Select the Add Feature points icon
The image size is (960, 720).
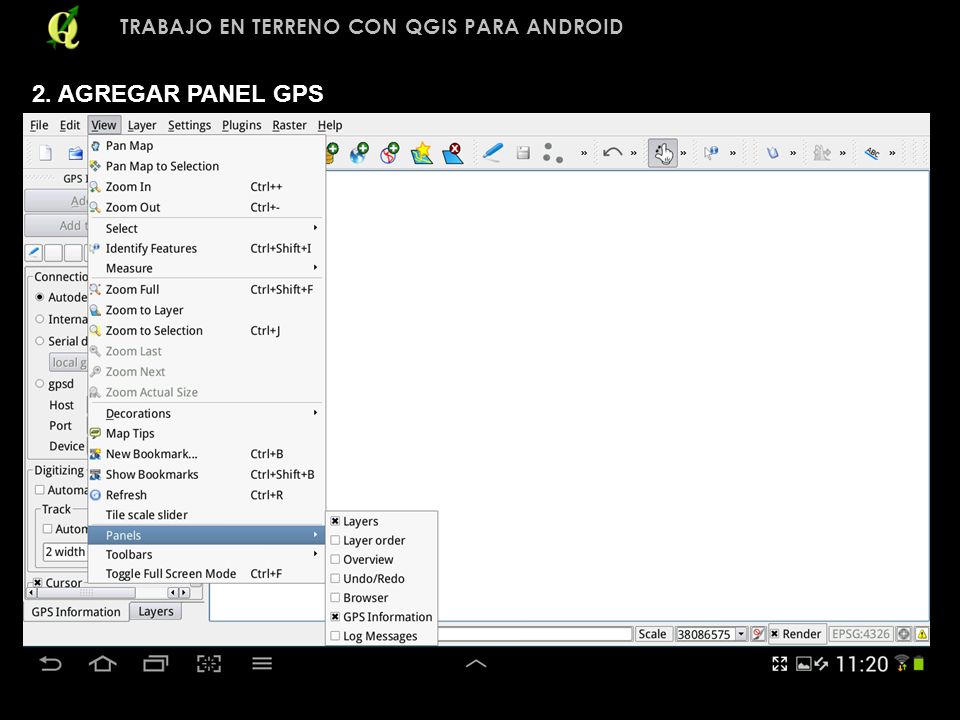pyautogui.click(x=553, y=152)
